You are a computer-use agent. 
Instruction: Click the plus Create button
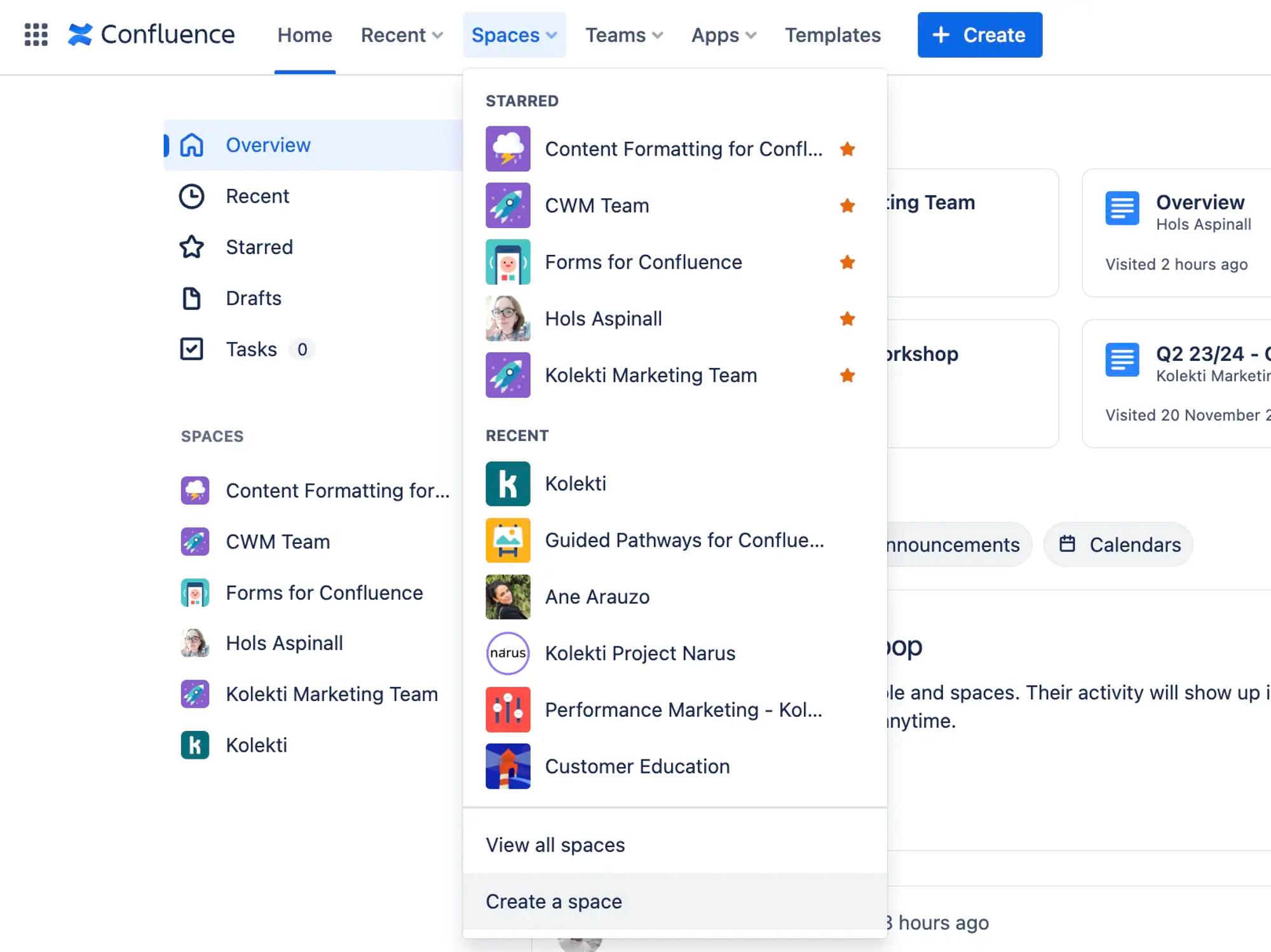tap(979, 34)
